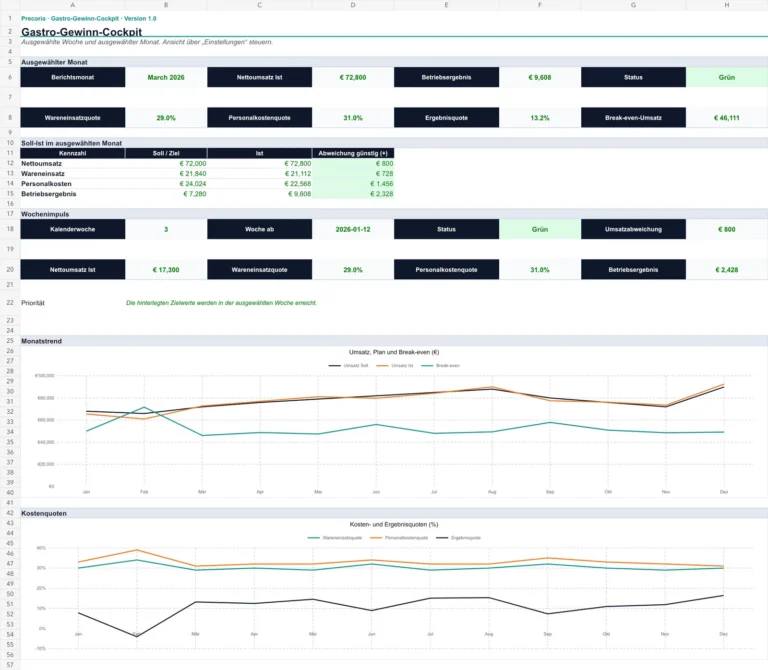The width and height of the screenshot is (768, 670).
Task: Select the 'Berichtsmonat' label cell
Action: coord(72,77)
